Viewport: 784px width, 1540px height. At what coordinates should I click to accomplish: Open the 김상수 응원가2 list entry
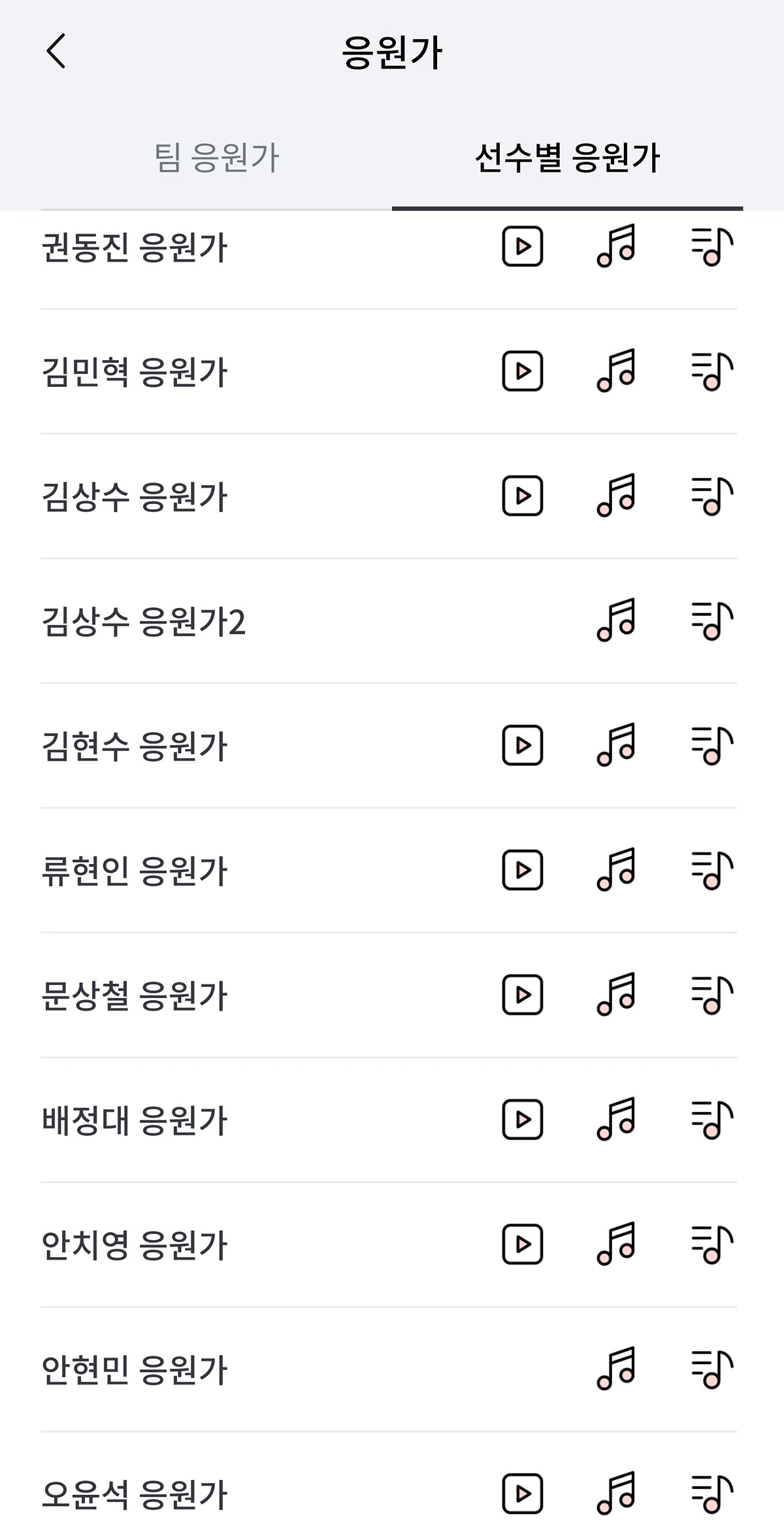click(x=144, y=622)
